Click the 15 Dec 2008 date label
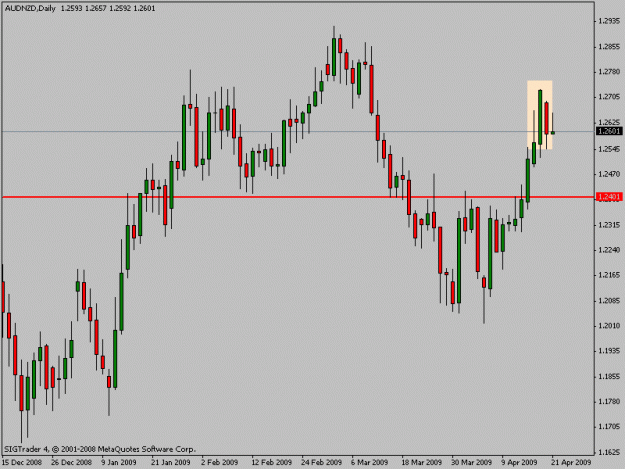Image resolution: width=625 pixels, height=469 pixels. click(x=22, y=462)
